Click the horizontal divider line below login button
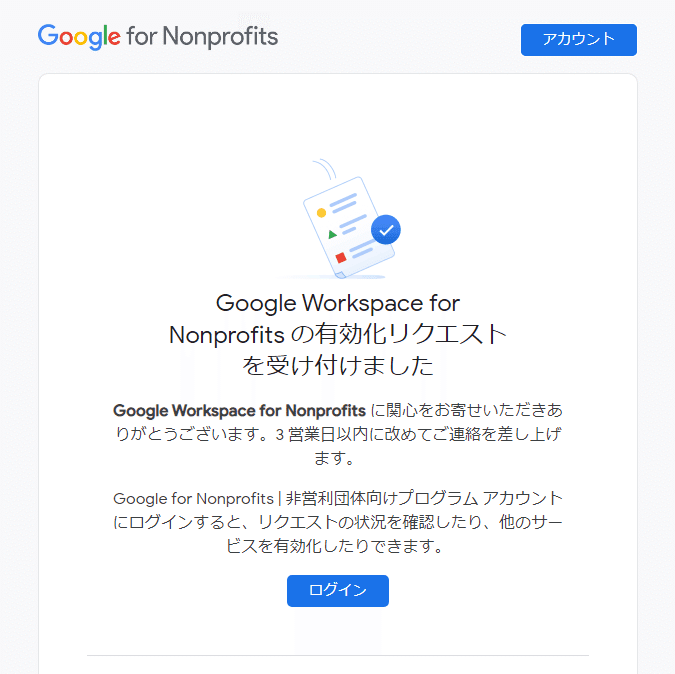675x674 pixels. coord(338,655)
